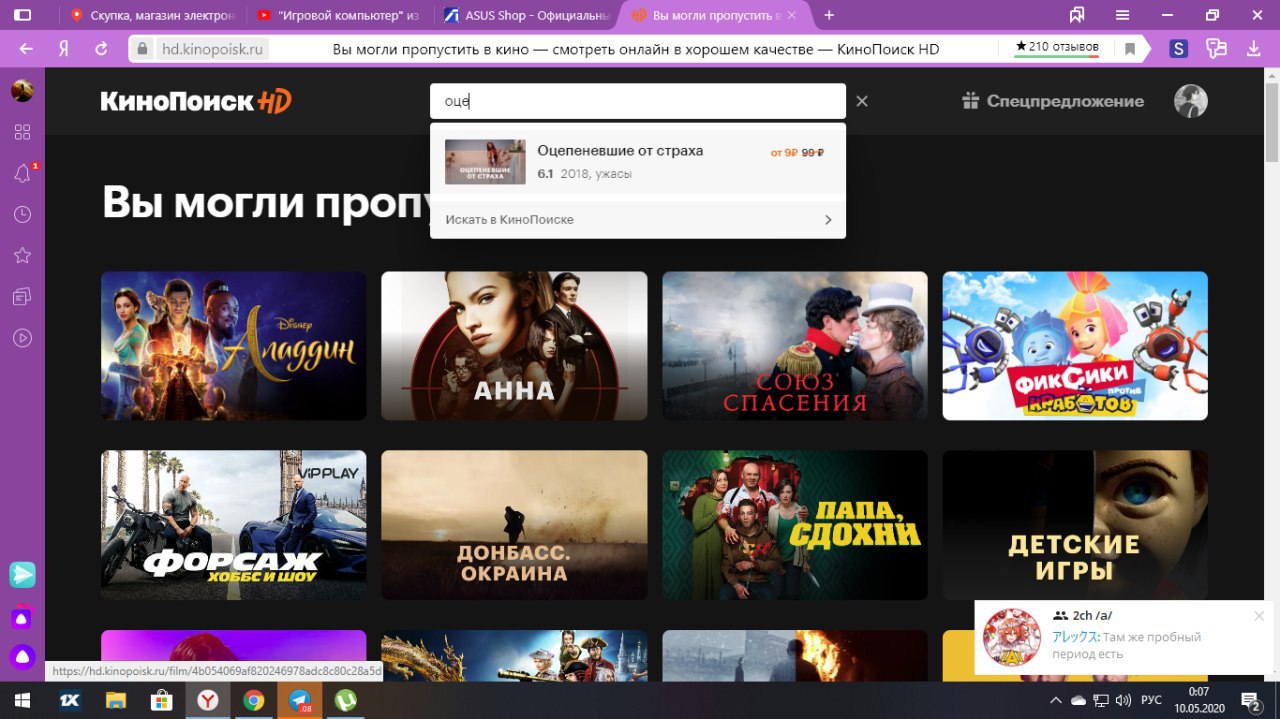The image size is (1280, 719).
Task: Open the Alice smart-home icon in the sidebar
Action: (x=22, y=618)
